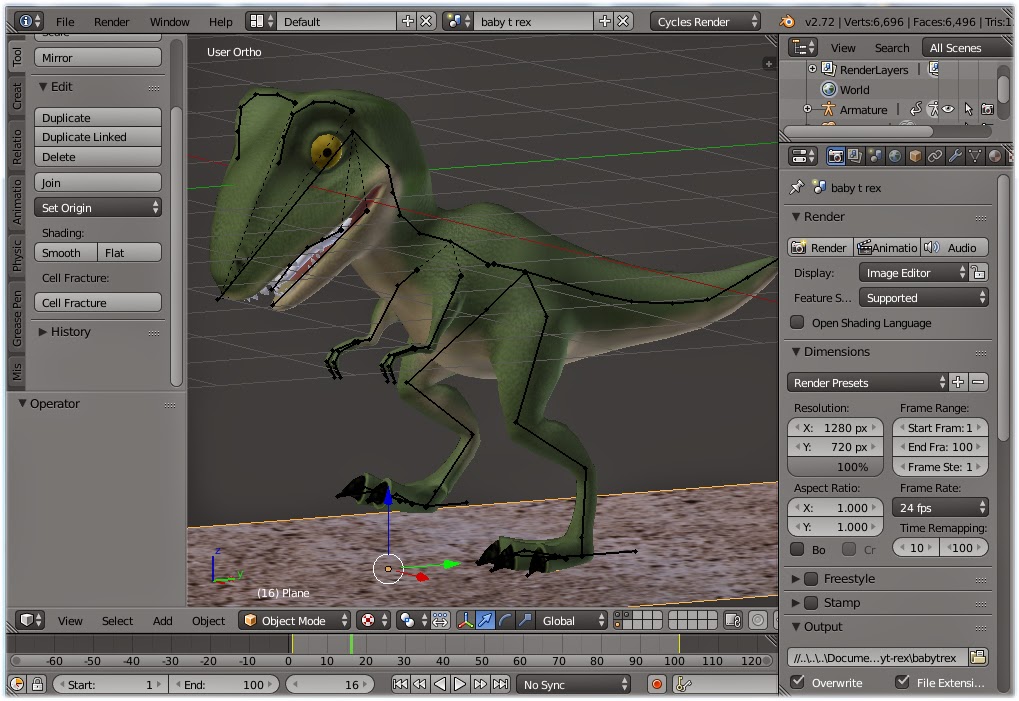1019x701 pixels.
Task: Open the World properties tab icon
Action: pyautogui.click(x=895, y=156)
